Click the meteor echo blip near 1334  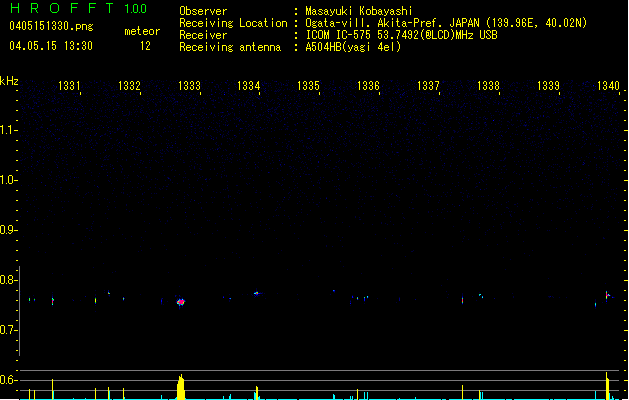[x=257, y=293]
